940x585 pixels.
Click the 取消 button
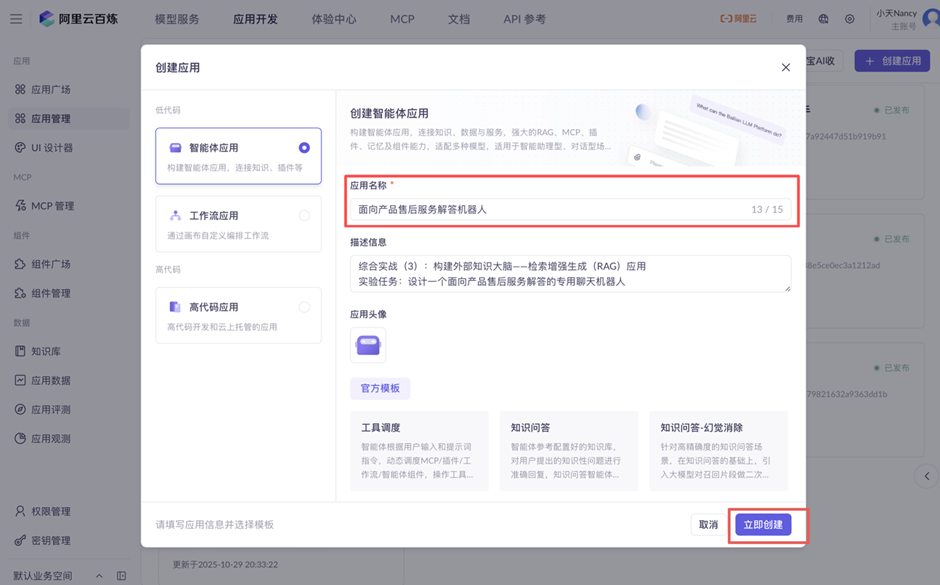[x=709, y=524]
